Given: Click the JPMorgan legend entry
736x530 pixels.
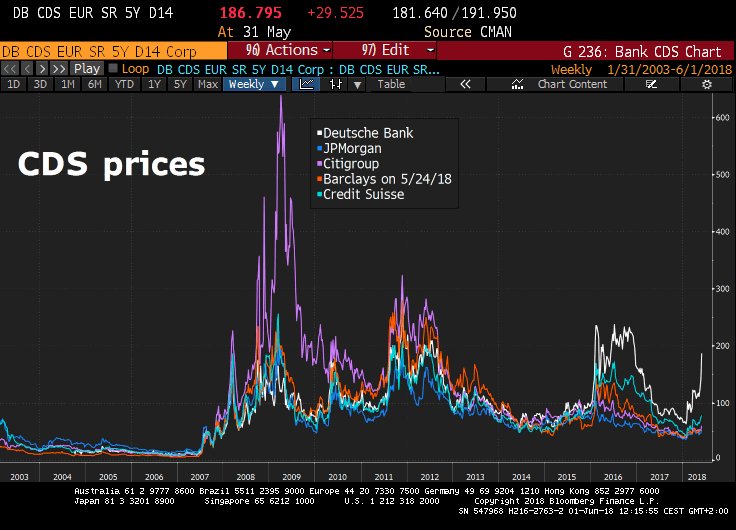Looking at the screenshot, I should [349, 148].
